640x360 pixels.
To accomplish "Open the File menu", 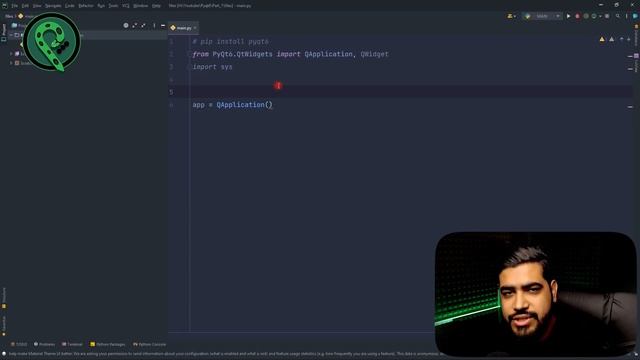I will click(14, 6).
